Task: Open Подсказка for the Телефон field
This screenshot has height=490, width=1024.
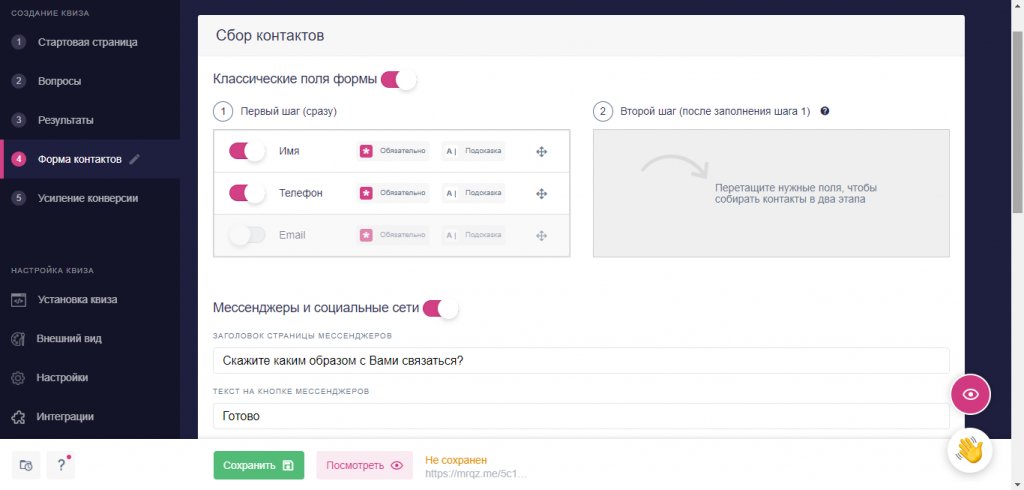Action: pos(473,193)
